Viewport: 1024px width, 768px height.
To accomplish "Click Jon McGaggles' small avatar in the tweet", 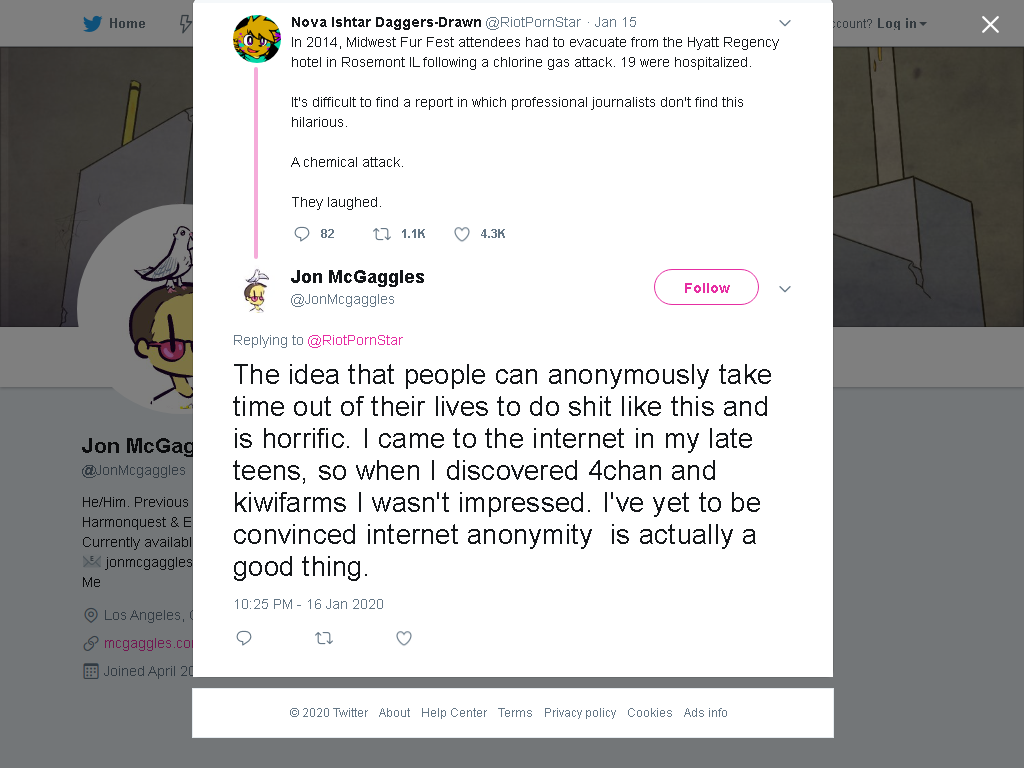I will point(257,291).
